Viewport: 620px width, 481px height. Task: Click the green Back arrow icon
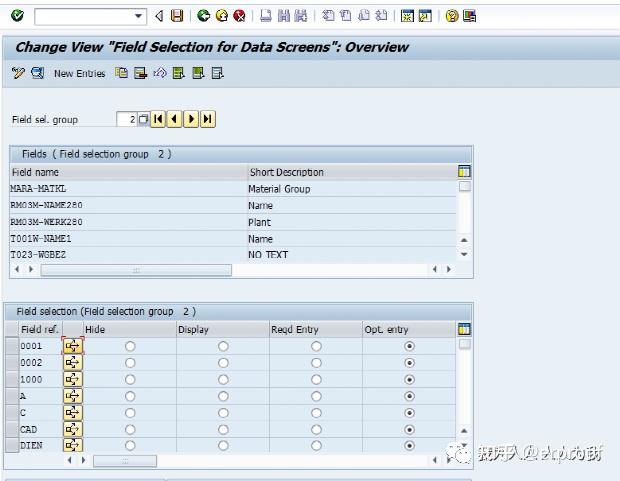point(203,16)
